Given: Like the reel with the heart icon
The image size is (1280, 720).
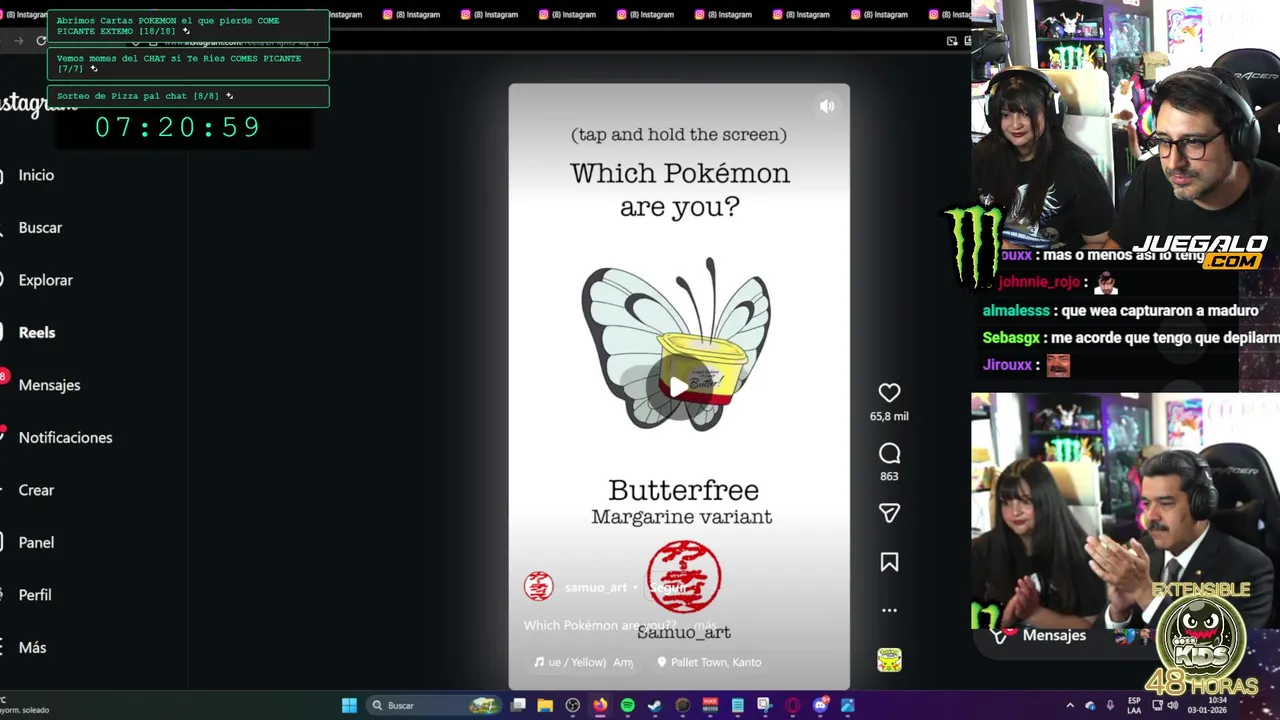Looking at the screenshot, I should click(x=889, y=393).
